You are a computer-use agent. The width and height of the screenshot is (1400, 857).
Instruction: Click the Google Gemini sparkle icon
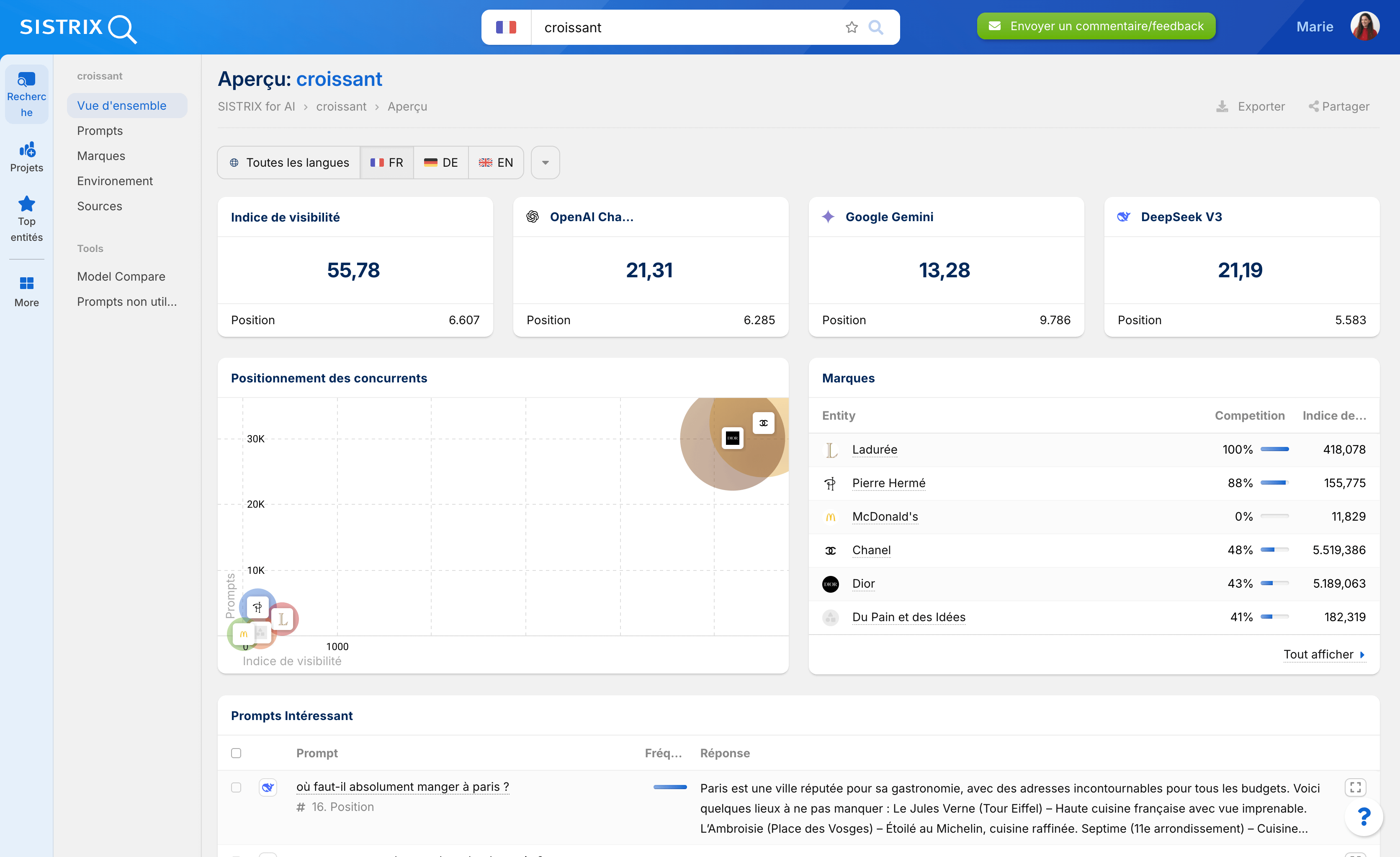[828, 217]
